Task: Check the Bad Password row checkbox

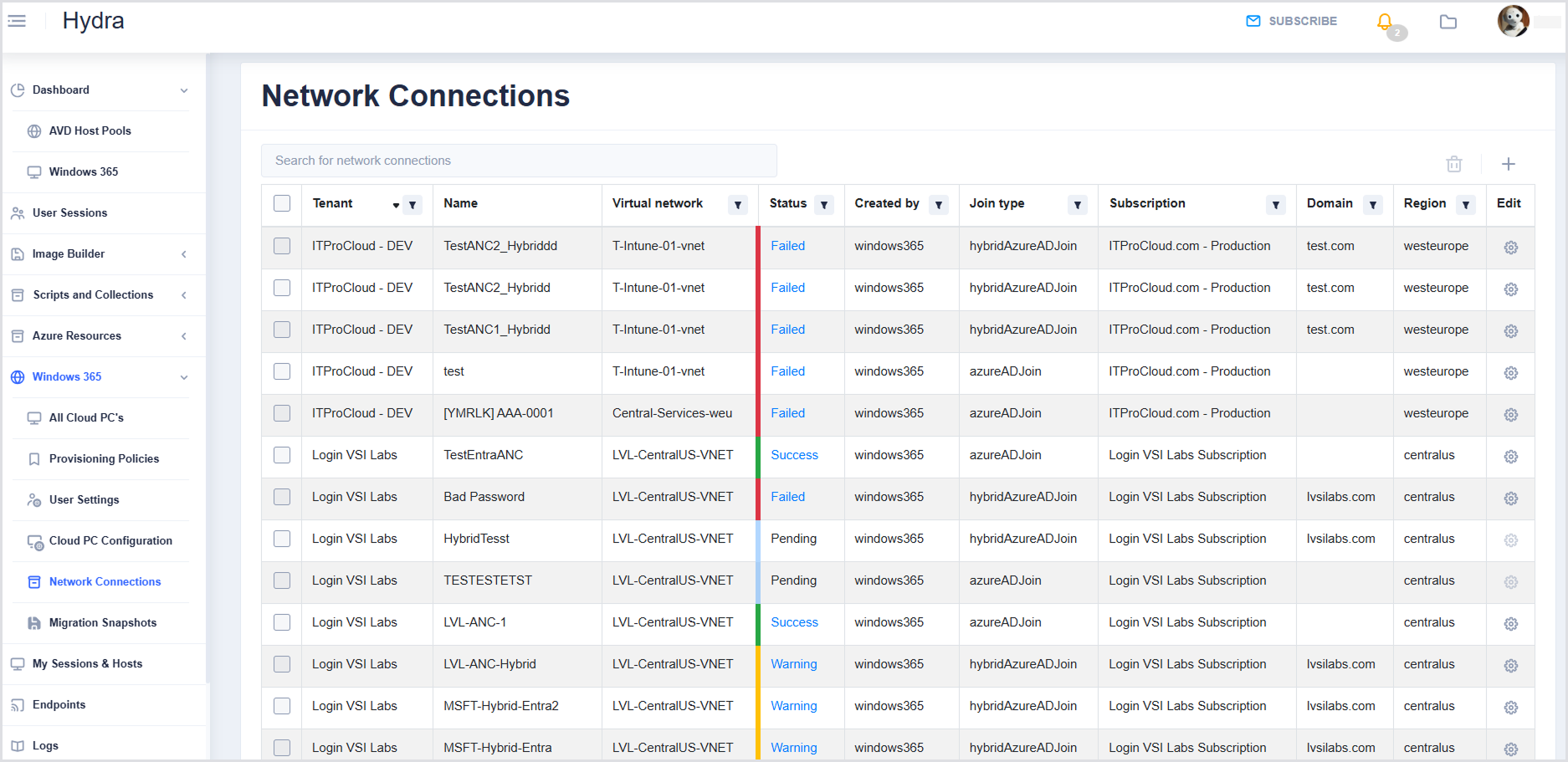Action: tap(282, 497)
